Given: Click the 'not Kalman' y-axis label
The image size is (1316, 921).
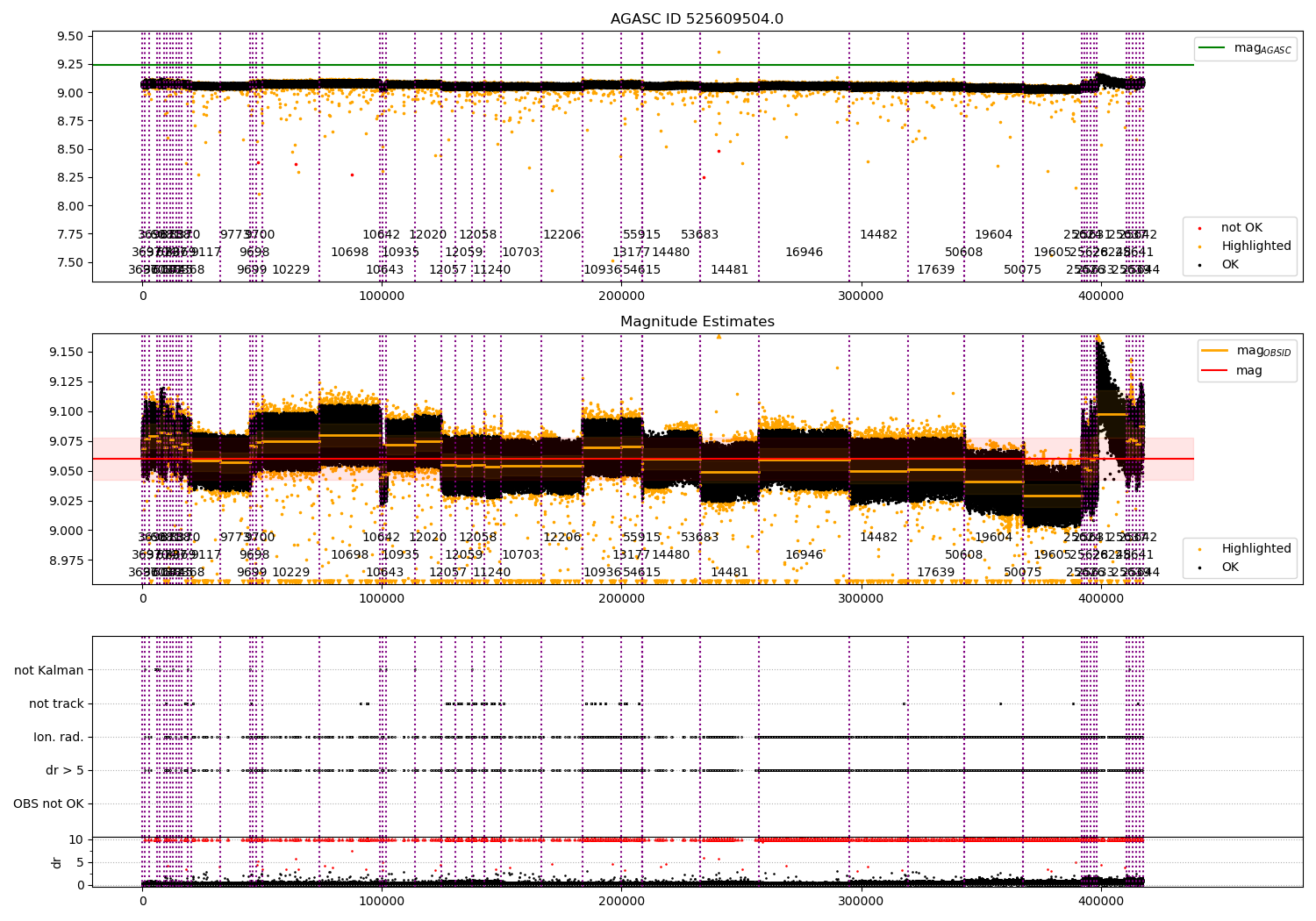Looking at the screenshot, I should [x=49, y=670].
